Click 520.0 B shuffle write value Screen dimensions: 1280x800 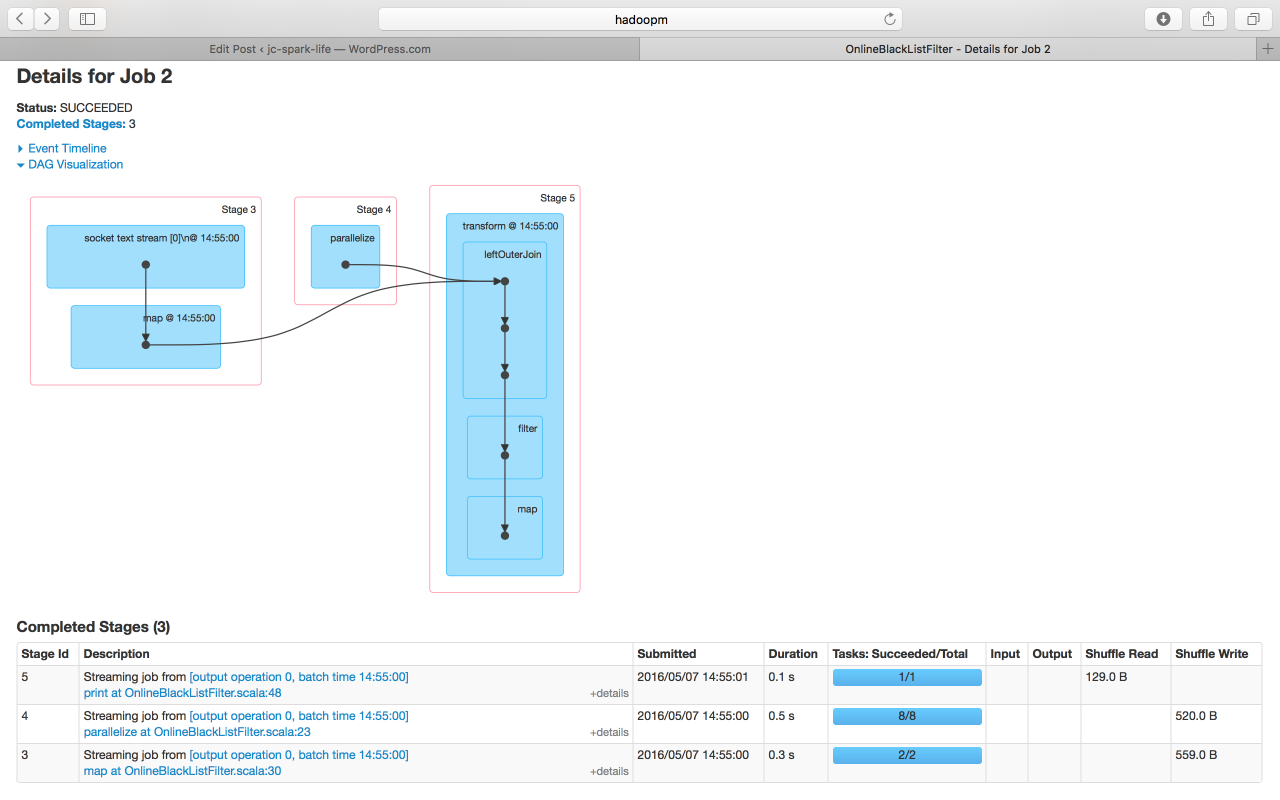tap(1196, 716)
